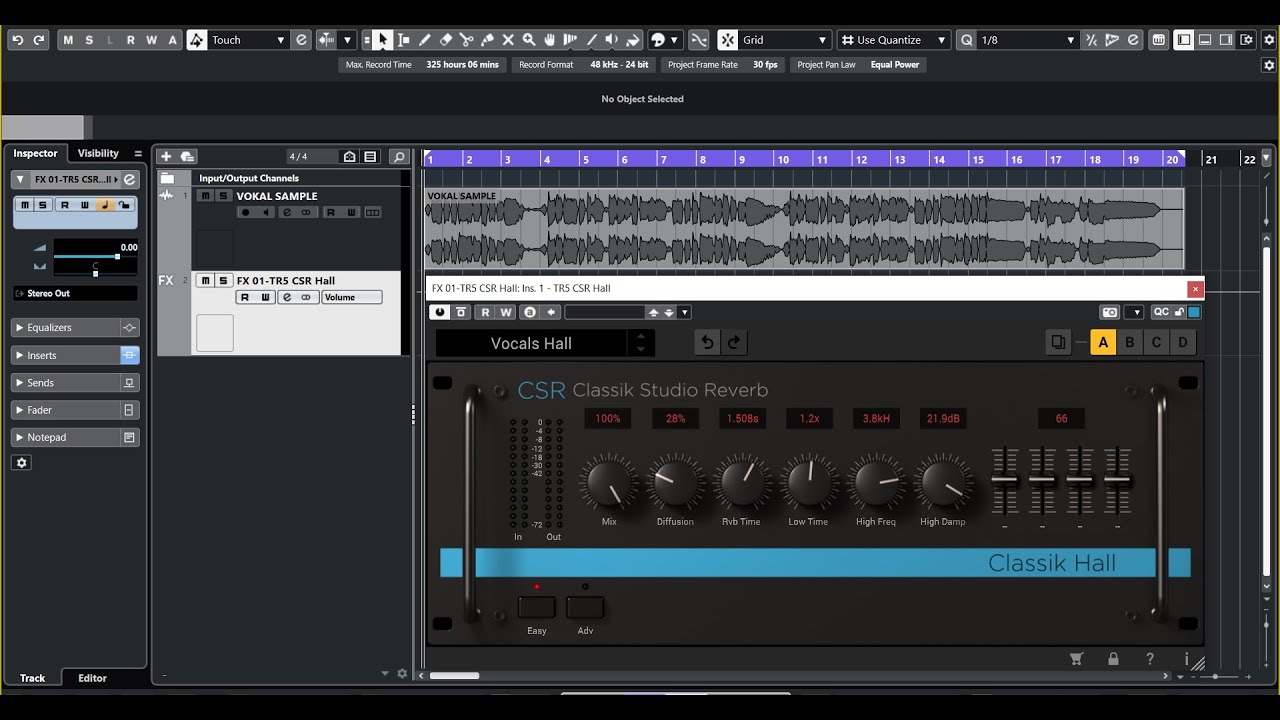Select the Range Selection tool
Screen dimensions: 1280x720
tap(403, 40)
